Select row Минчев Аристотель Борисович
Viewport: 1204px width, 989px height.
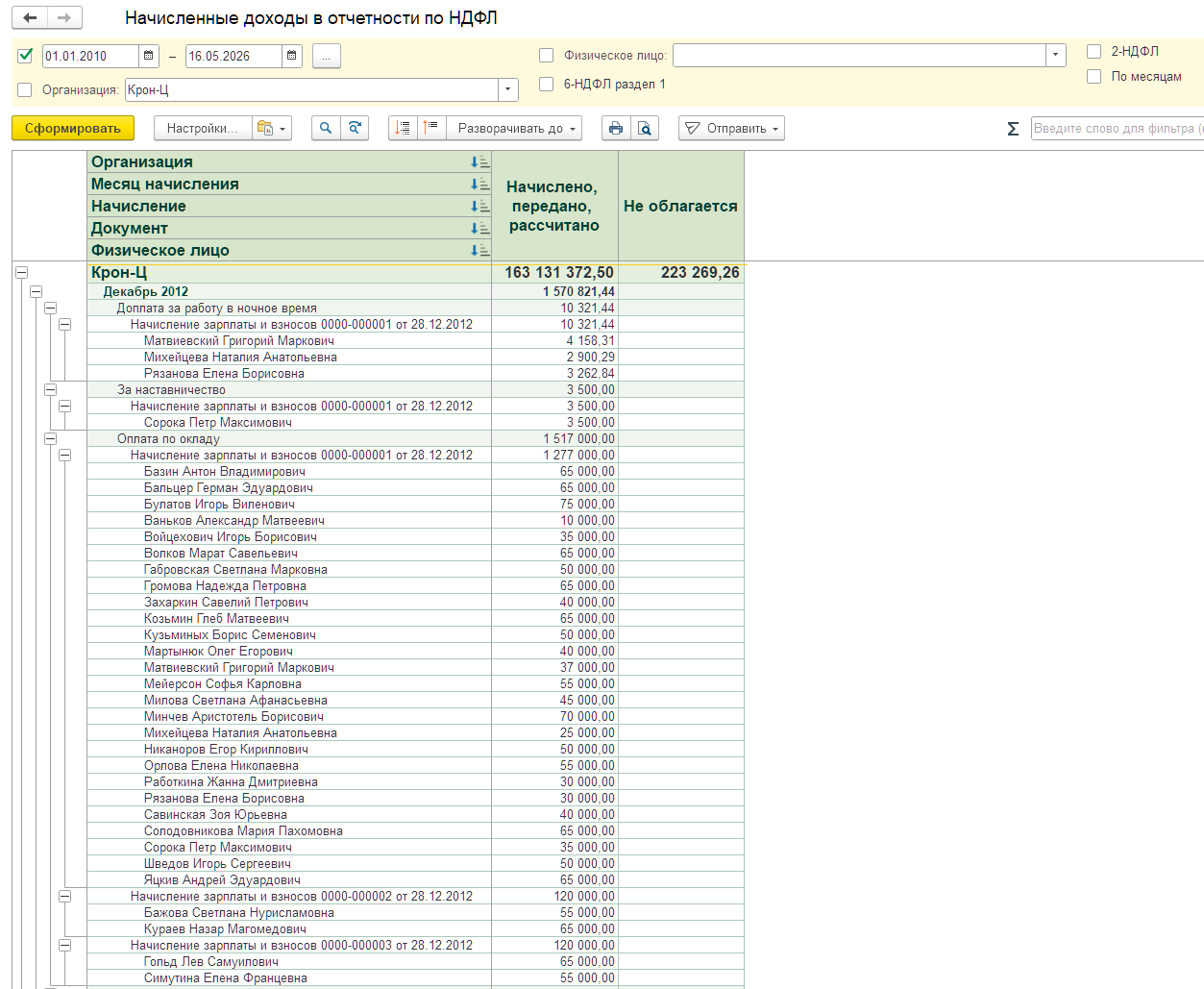click(415, 716)
